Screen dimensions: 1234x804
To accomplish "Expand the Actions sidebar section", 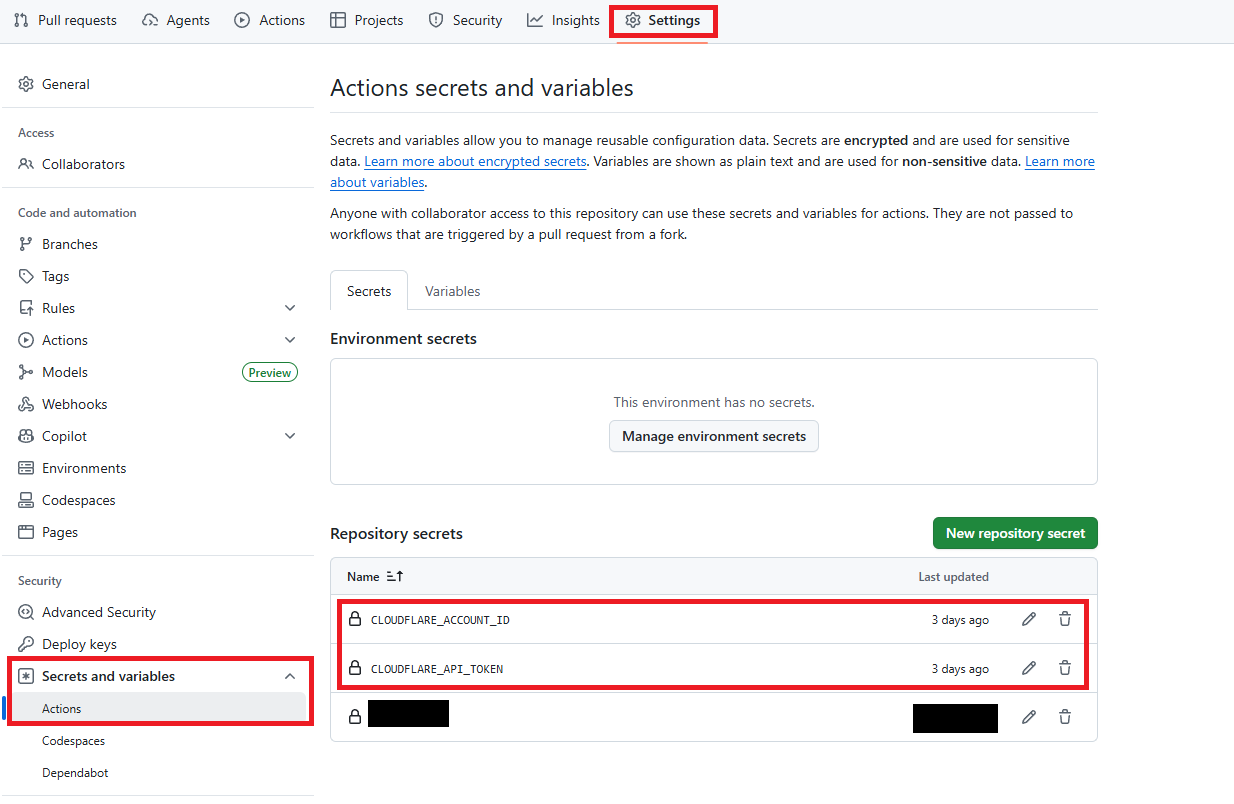I will coord(290,340).
